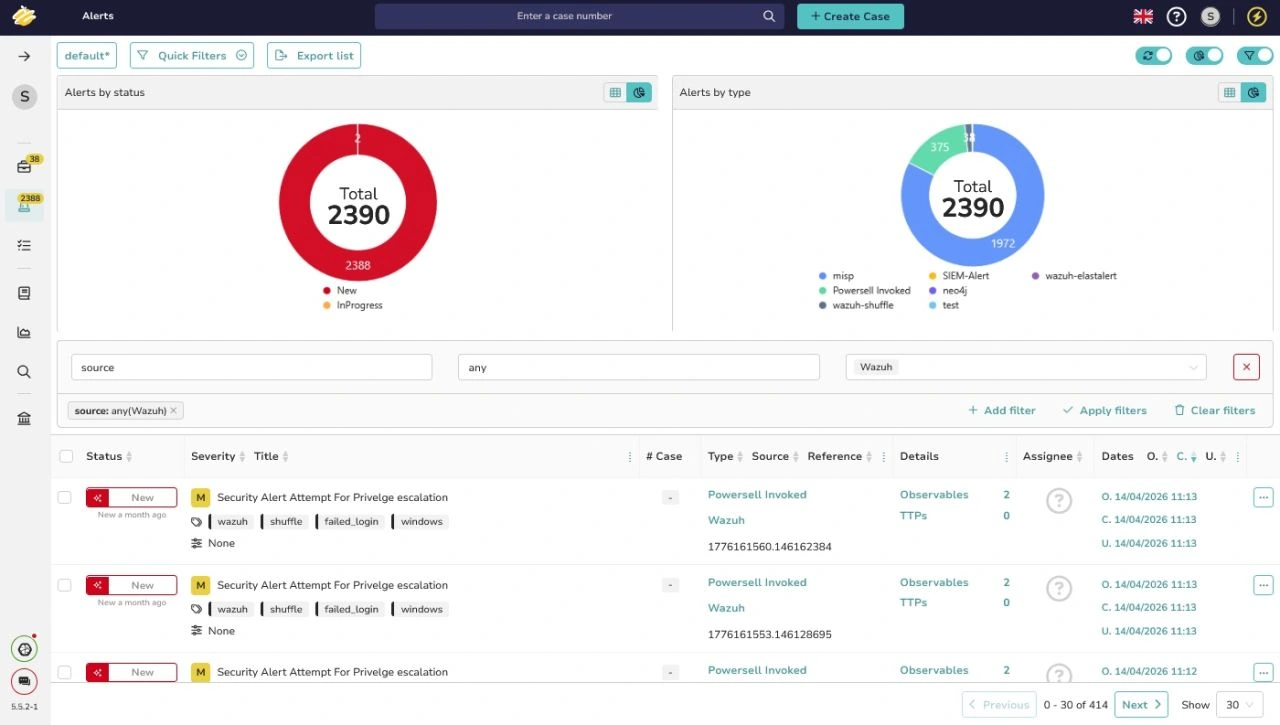Toggle the filters panel switch
Image resolution: width=1280 pixels, height=725 pixels.
1255,56
